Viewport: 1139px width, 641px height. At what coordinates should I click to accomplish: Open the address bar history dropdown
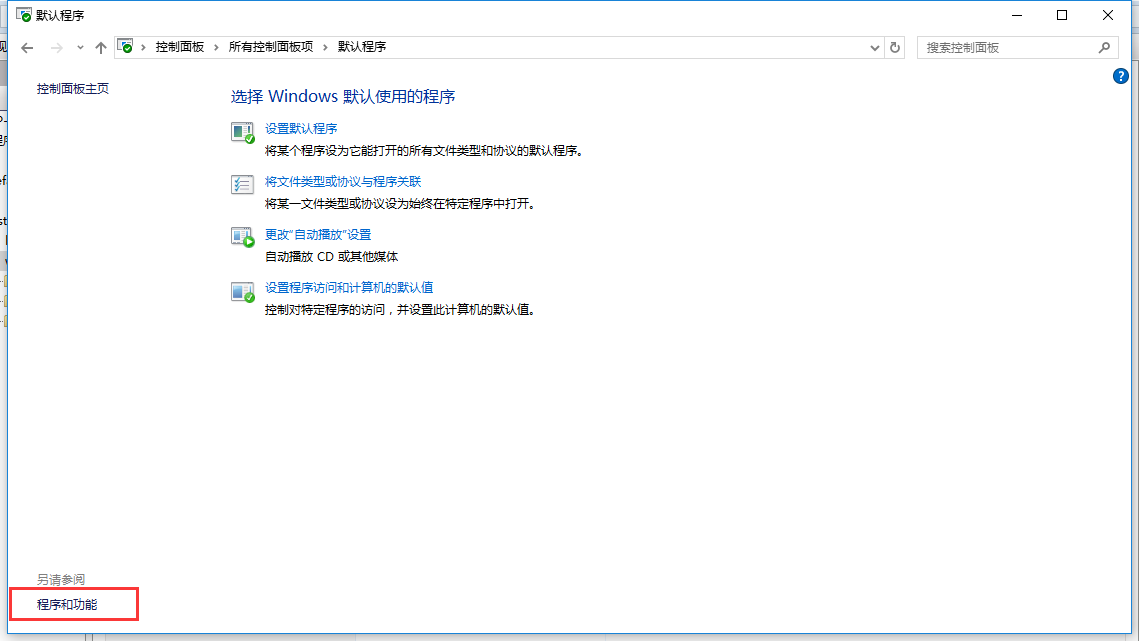click(874, 47)
